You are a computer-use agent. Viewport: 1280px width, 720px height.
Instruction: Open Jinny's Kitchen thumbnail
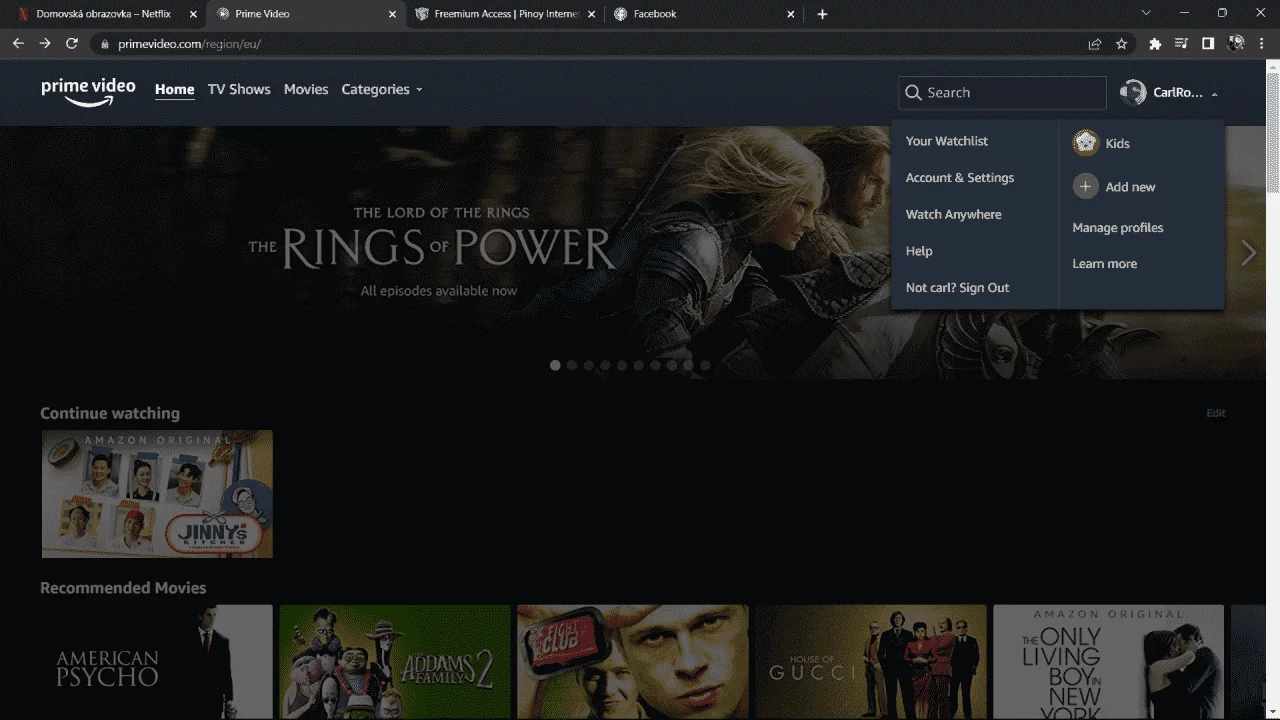pyautogui.click(x=157, y=494)
